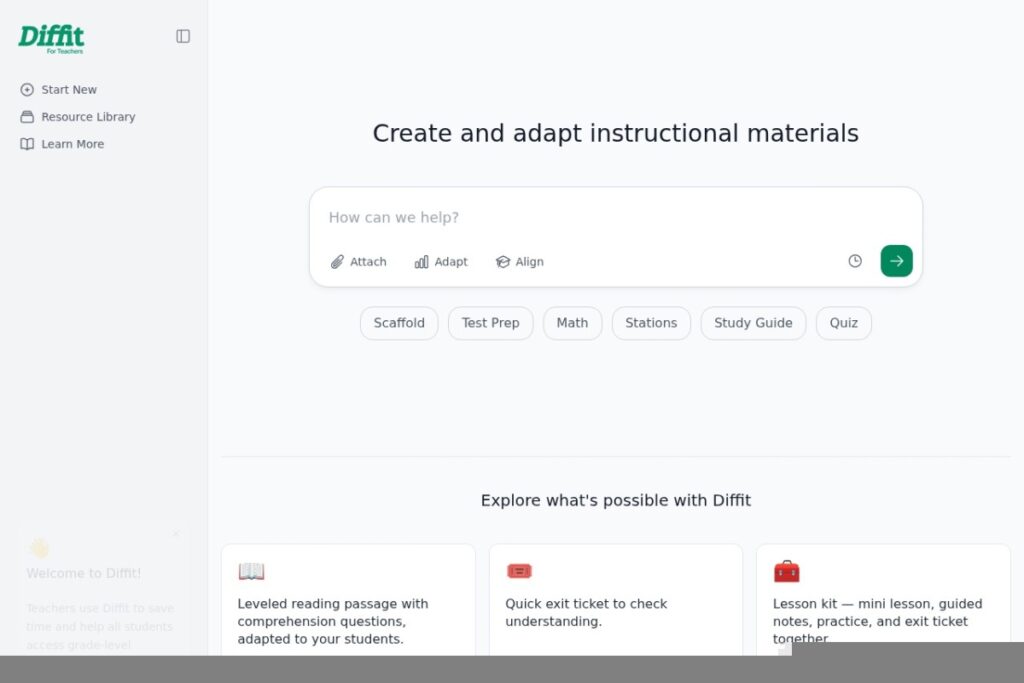Viewport: 1024px width, 683px height.
Task: Select the Quiz chip
Action: (x=844, y=323)
